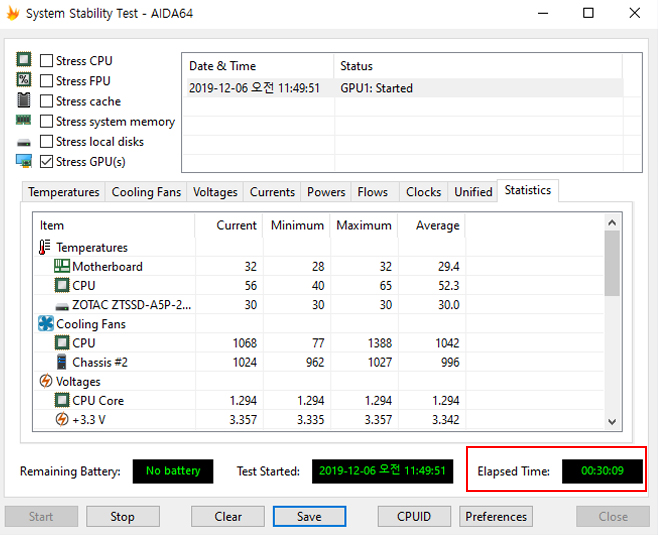Screen dimensions: 658x535
Task: Click the Voltages group heading
Action: point(78,381)
